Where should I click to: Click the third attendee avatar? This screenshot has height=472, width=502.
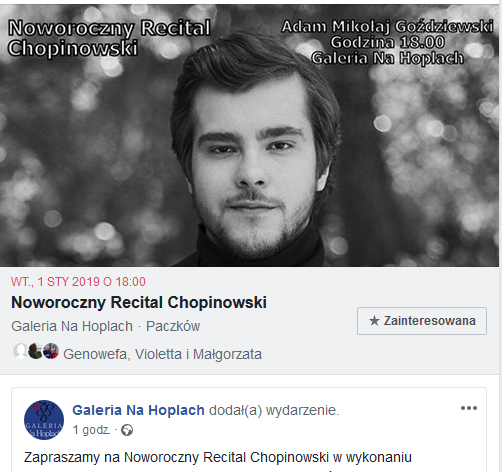click(51, 351)
